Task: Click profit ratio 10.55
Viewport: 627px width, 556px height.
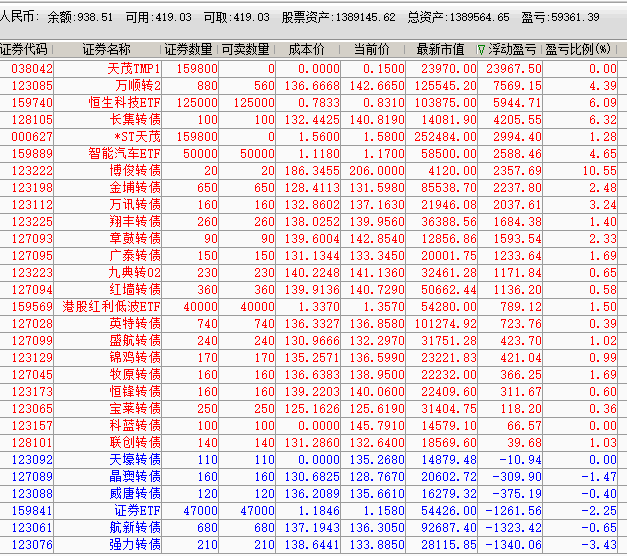Action: [x=599, y=170]
